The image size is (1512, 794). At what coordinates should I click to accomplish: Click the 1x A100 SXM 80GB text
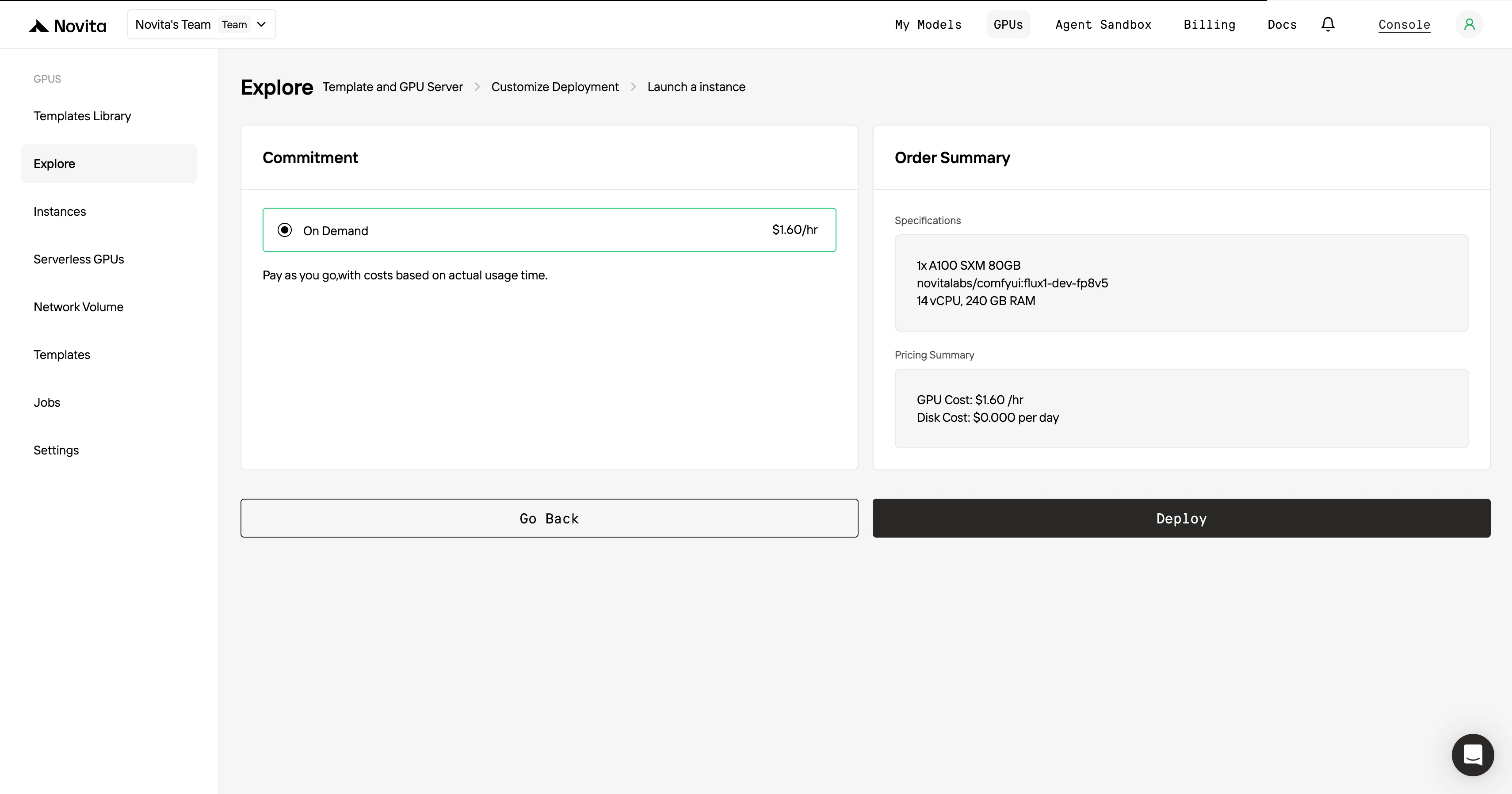[x=969, y=265]
